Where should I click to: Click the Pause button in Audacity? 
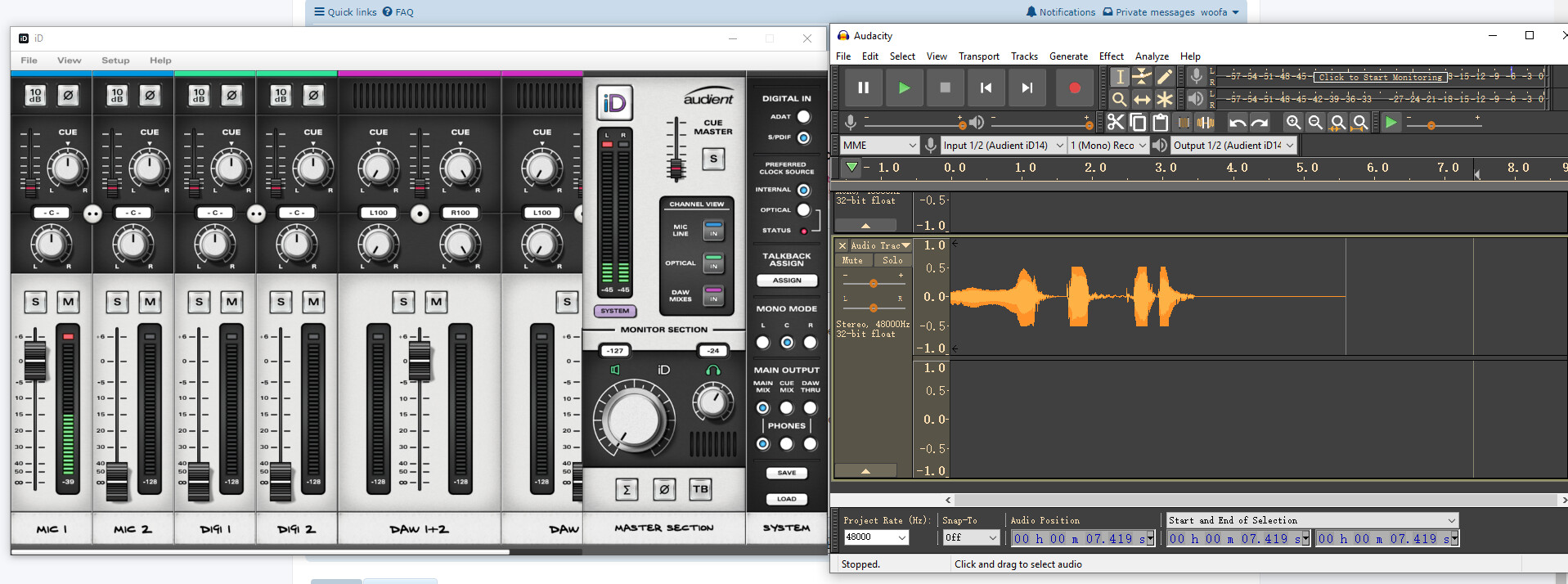(863, 88)
